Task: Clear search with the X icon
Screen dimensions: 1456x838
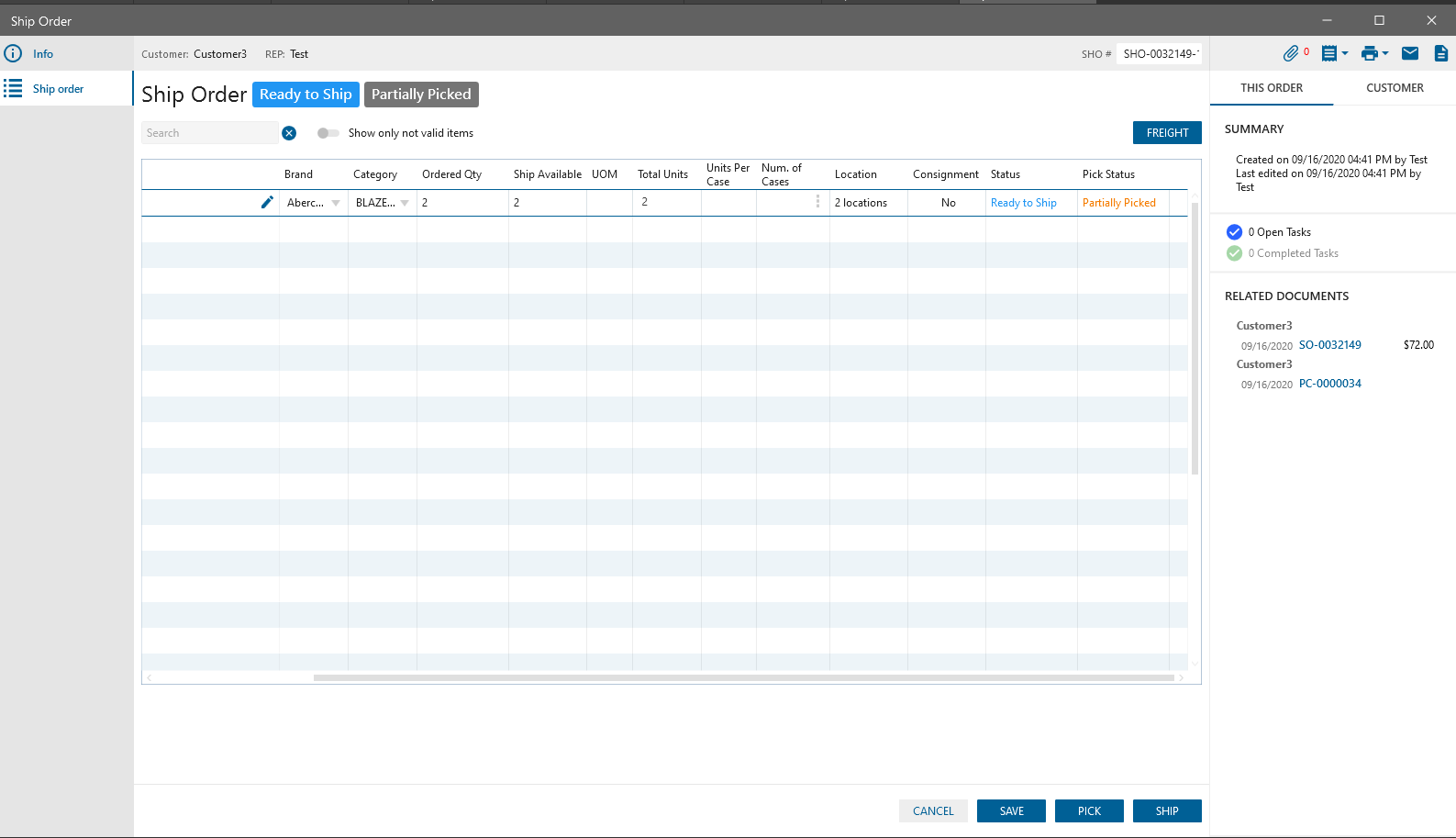Action: point(289,133)
